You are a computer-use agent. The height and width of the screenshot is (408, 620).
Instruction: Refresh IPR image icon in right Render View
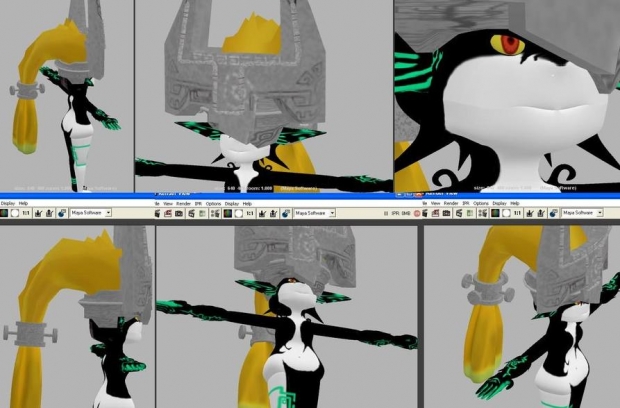tap(470, 213)
